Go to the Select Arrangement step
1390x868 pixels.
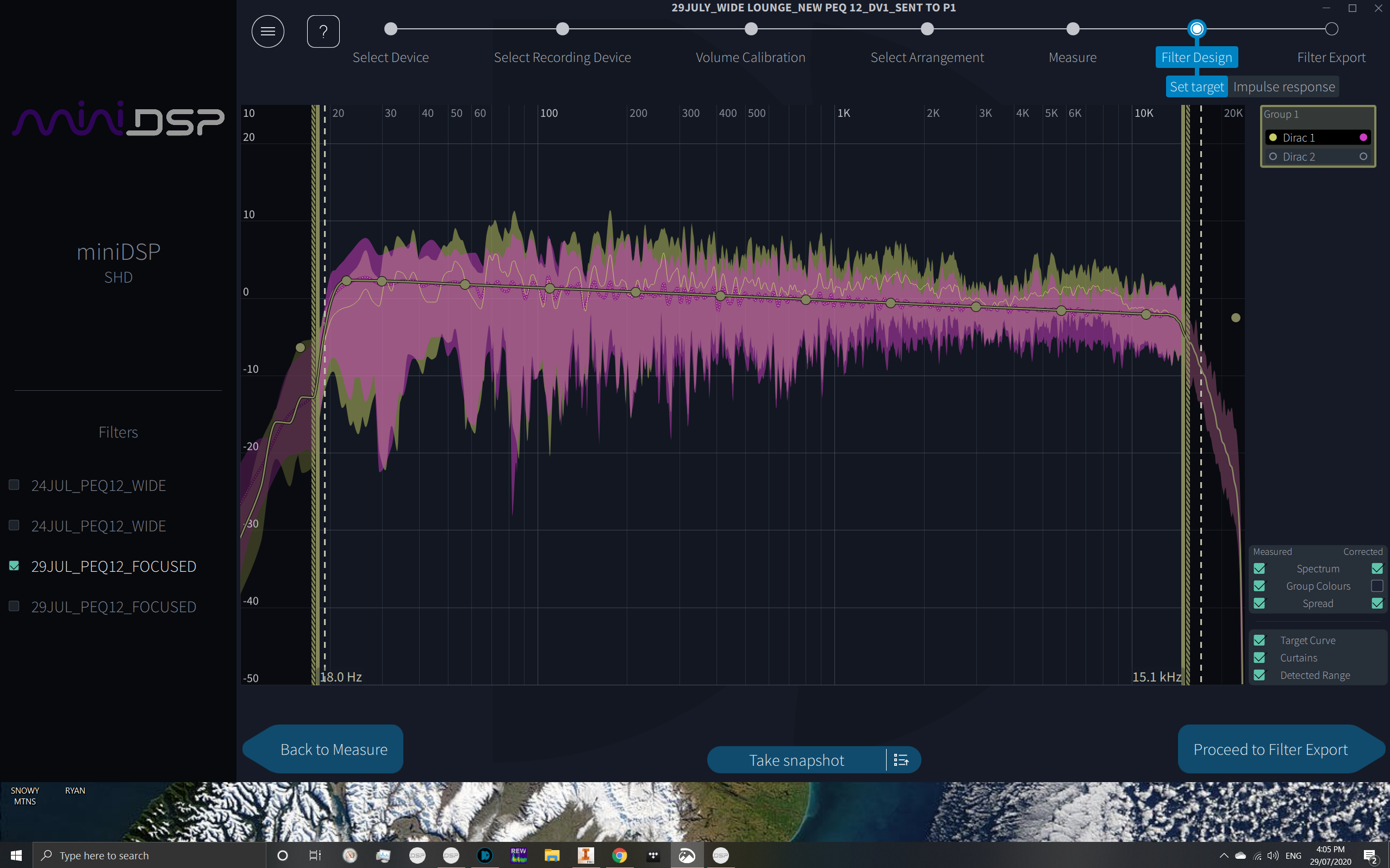point(927,57)
